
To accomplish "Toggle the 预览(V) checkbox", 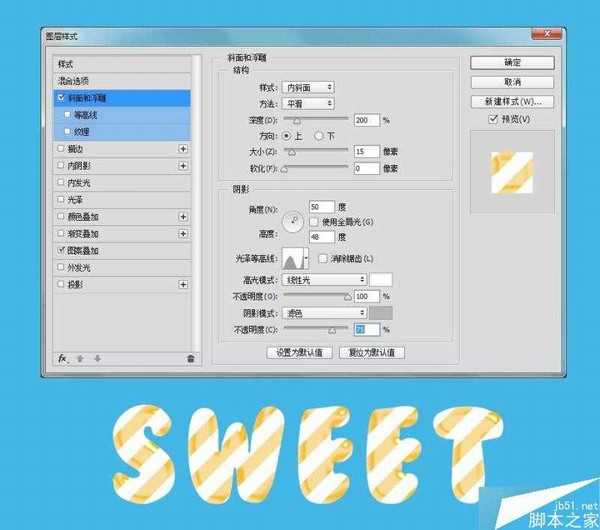I will tap(493, 119).
